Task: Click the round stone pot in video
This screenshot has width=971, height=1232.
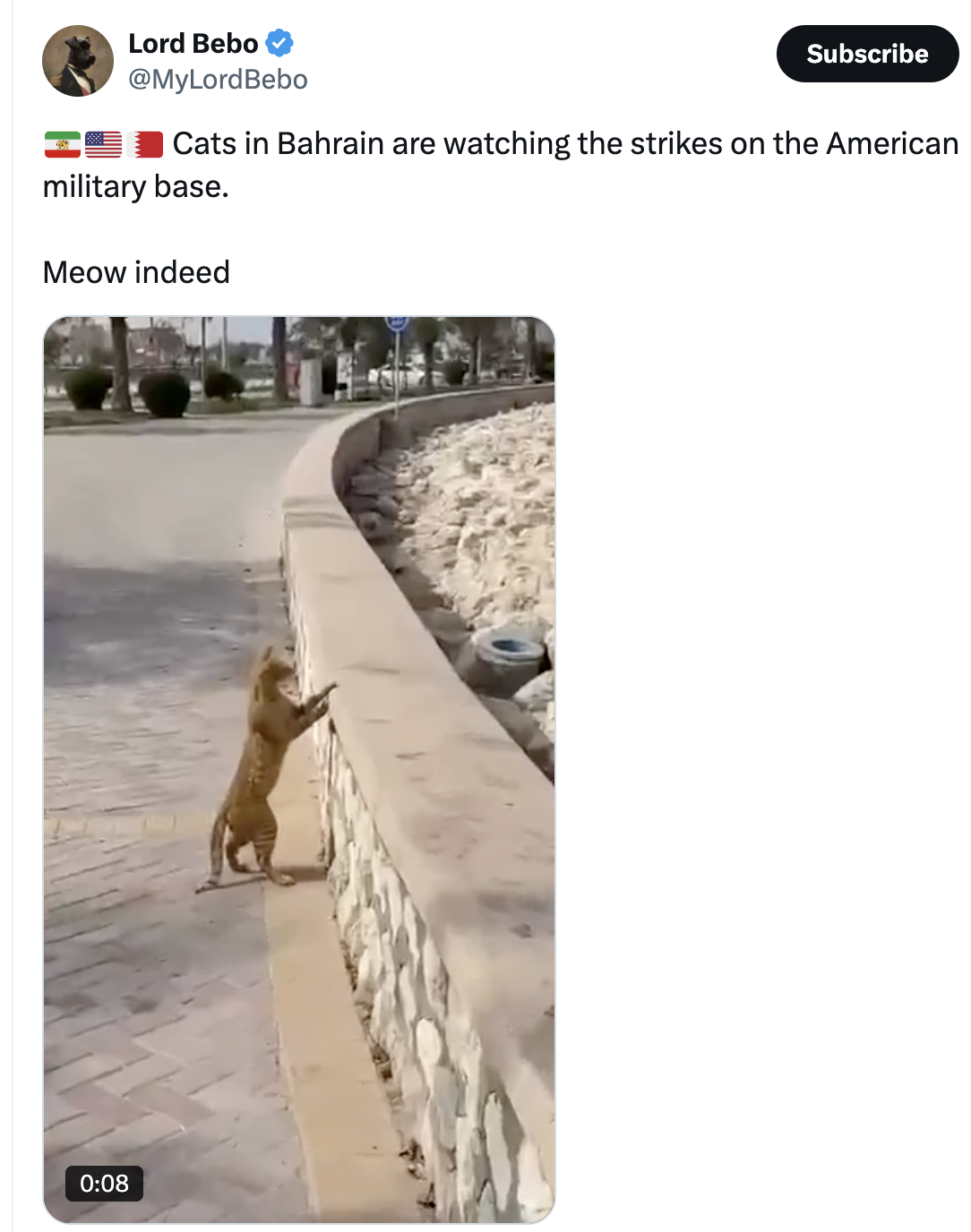Action: [503, 661]
